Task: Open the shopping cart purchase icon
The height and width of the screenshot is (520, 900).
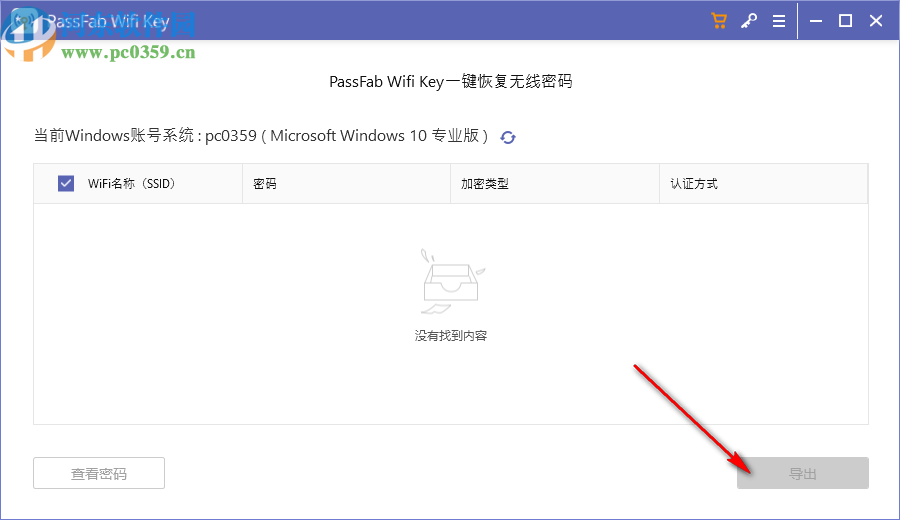Action: (719, 21)
